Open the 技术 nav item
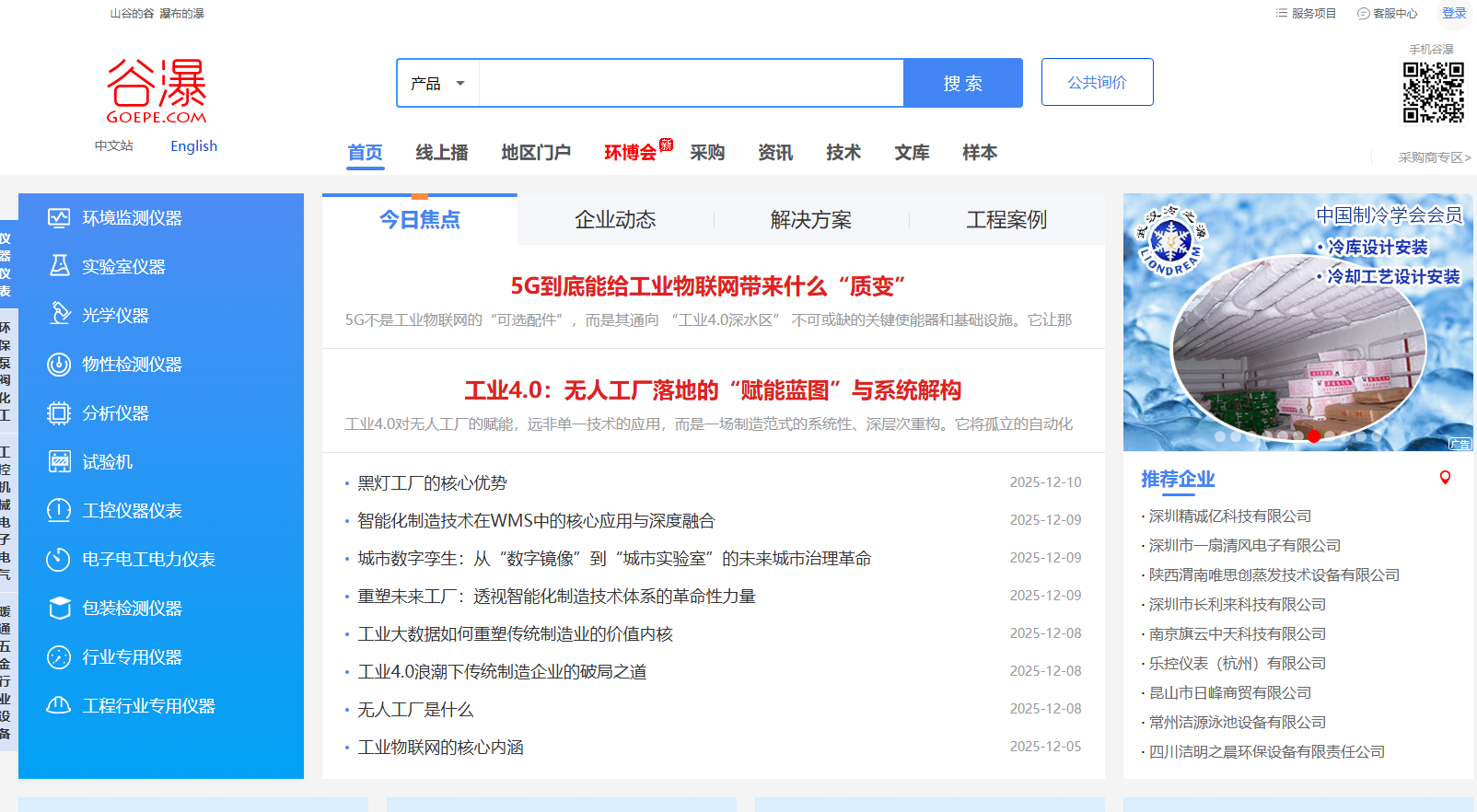Image resolution: width=1477 pixels, height=812 pixels. (x=843, y=153)
